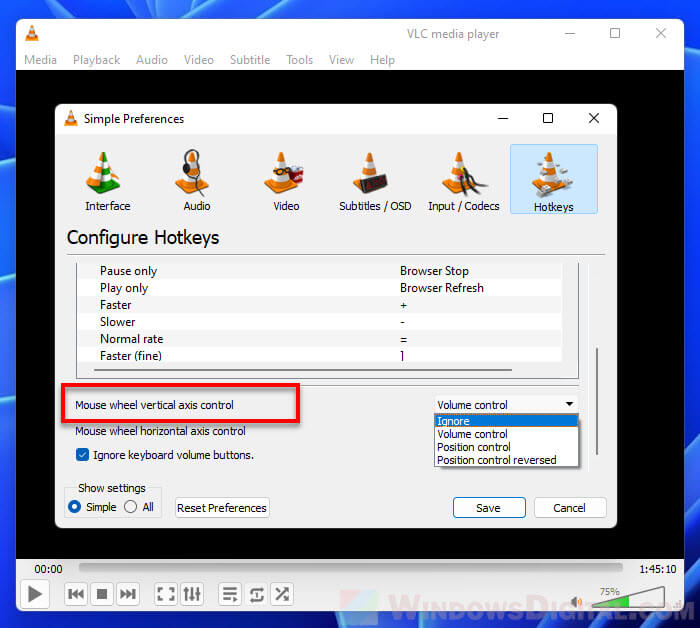Viewport: 700px width, 628px height.
Task: Open the Input / Codecs preferences category
Action: point(463,181)
